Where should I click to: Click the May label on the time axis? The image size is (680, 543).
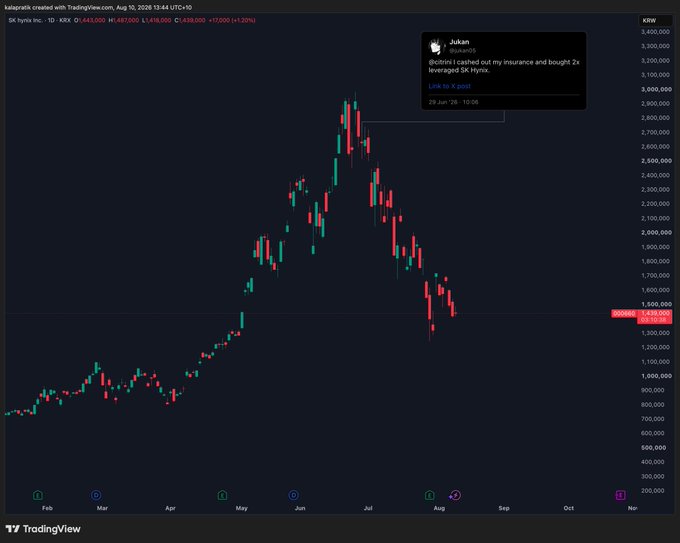click(x=242, y=508)
